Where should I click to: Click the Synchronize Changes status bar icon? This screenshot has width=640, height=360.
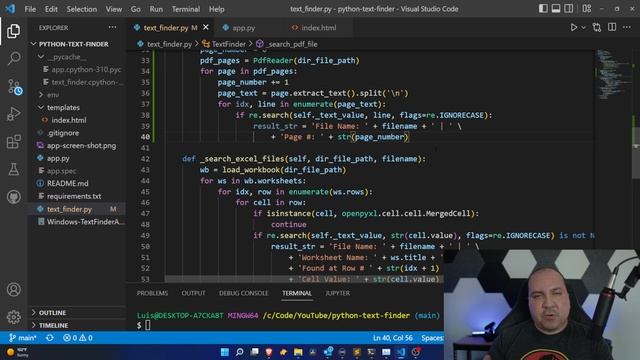click(x=50, y=338)
